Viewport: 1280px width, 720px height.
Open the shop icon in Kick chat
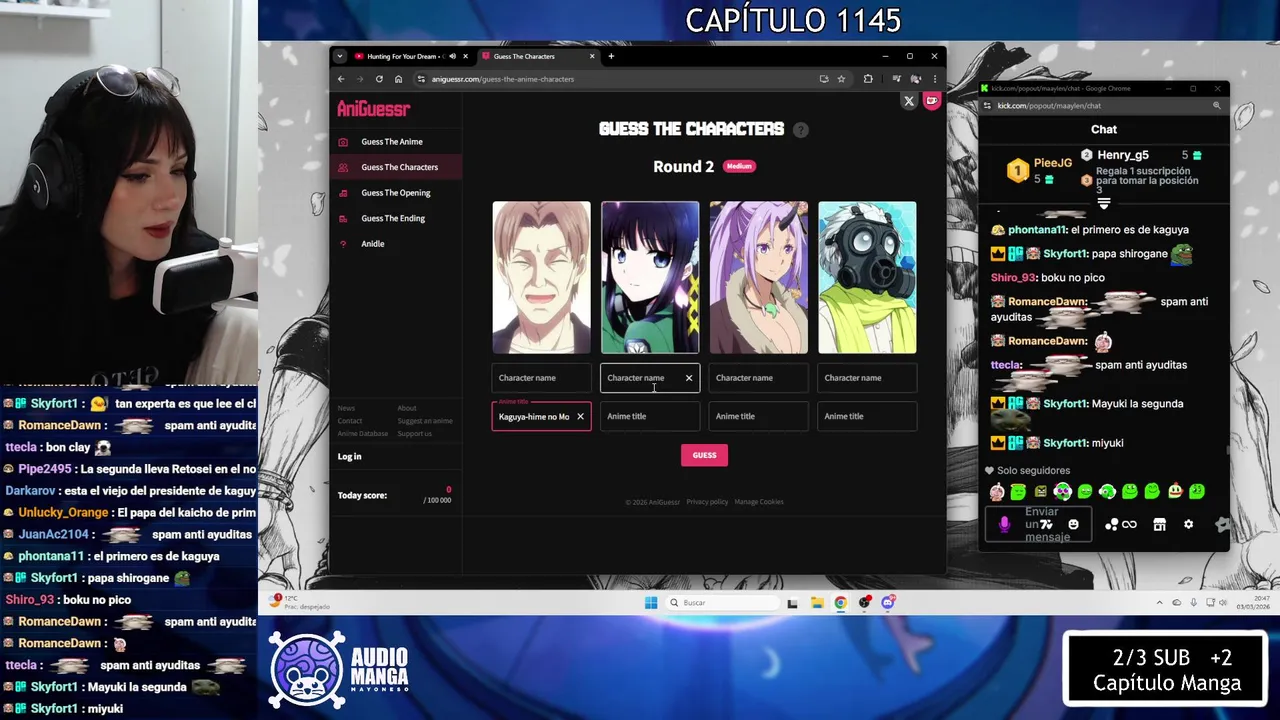(1159, 524)
